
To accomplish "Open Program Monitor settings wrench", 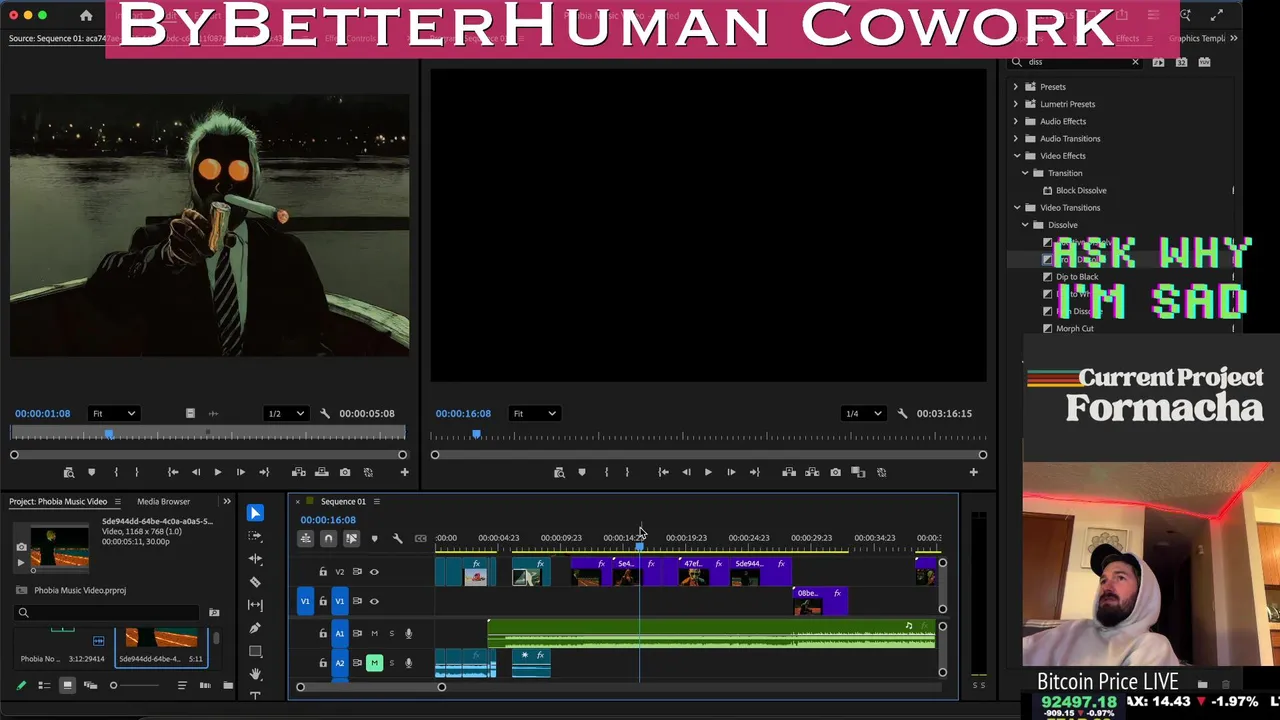I will [x=902, y=413].
